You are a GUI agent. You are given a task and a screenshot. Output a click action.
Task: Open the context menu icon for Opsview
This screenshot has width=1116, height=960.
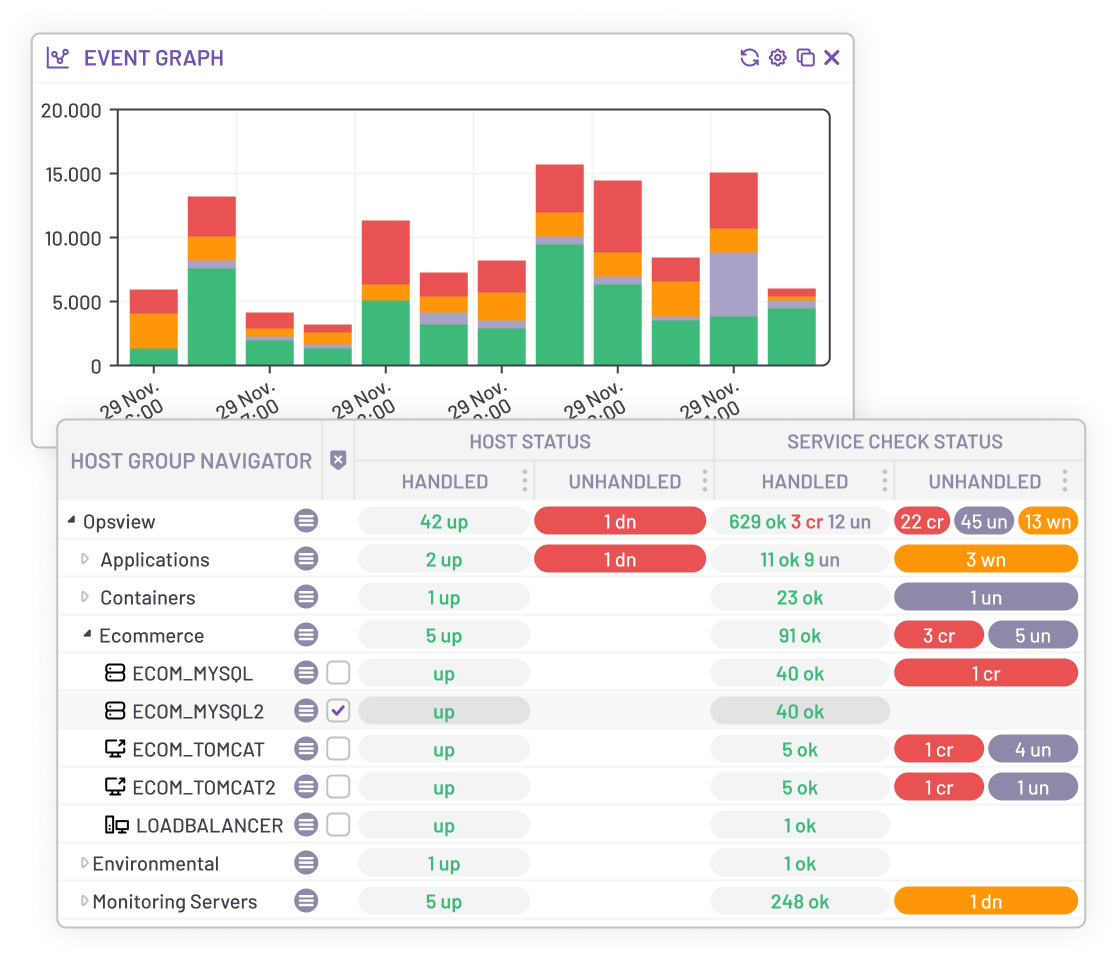[306, 521]
